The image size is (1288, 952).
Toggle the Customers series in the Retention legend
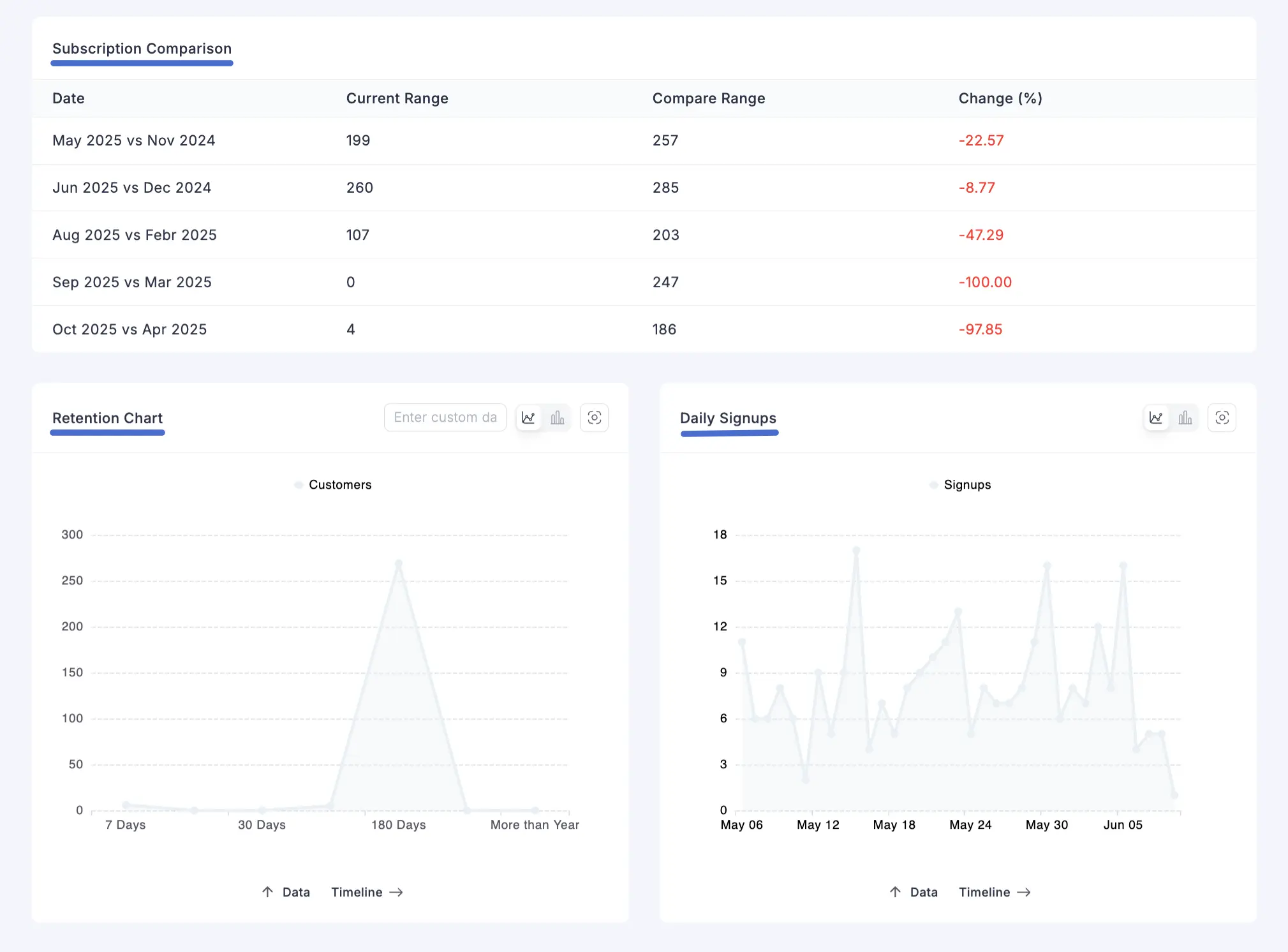pos(332,484)
